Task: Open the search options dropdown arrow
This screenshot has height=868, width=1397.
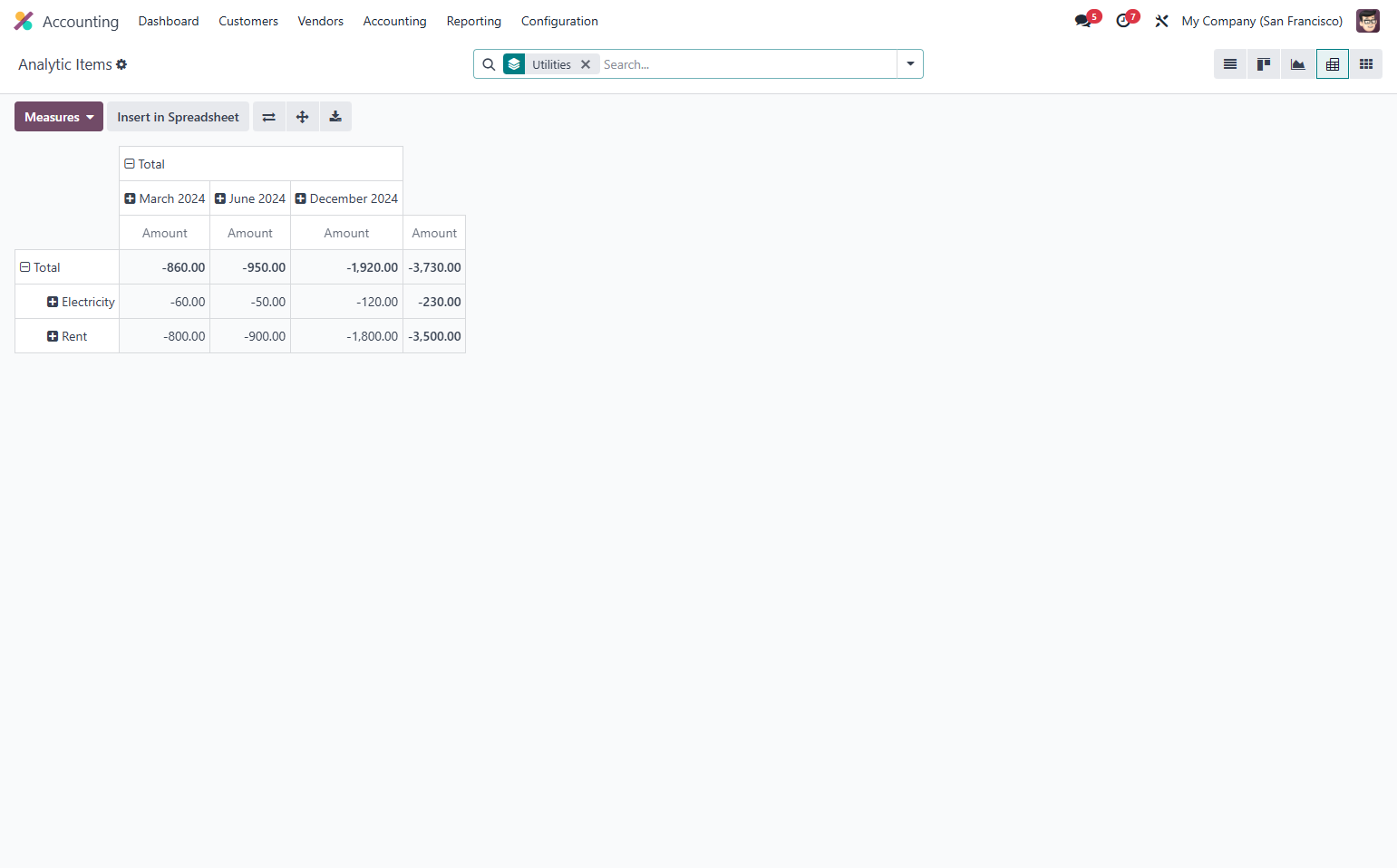Action: click(x=910, y=64)
